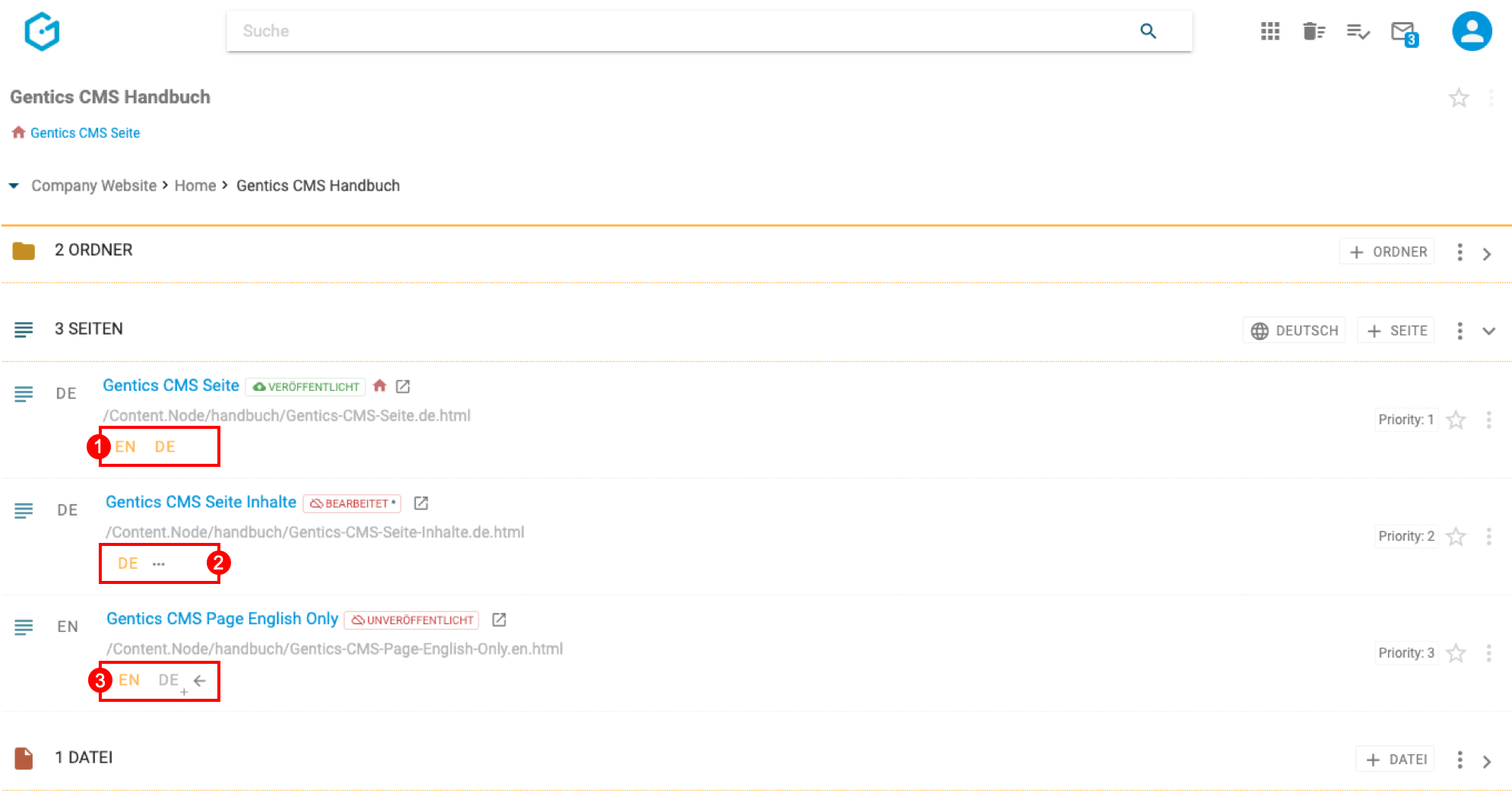Open the Ordner section options menu
The width and height of the screenshot is (1512, 806).
[x=1460, y=252]
